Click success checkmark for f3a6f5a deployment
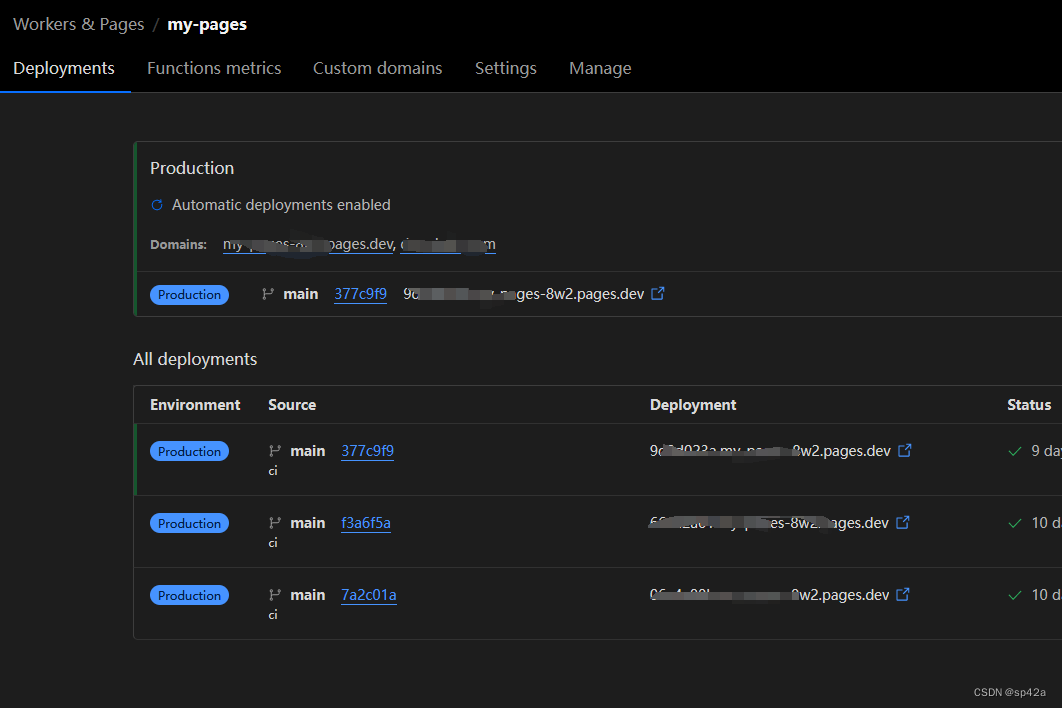The height and width of the screenshot is (708, 1062). coord(1015,523)
